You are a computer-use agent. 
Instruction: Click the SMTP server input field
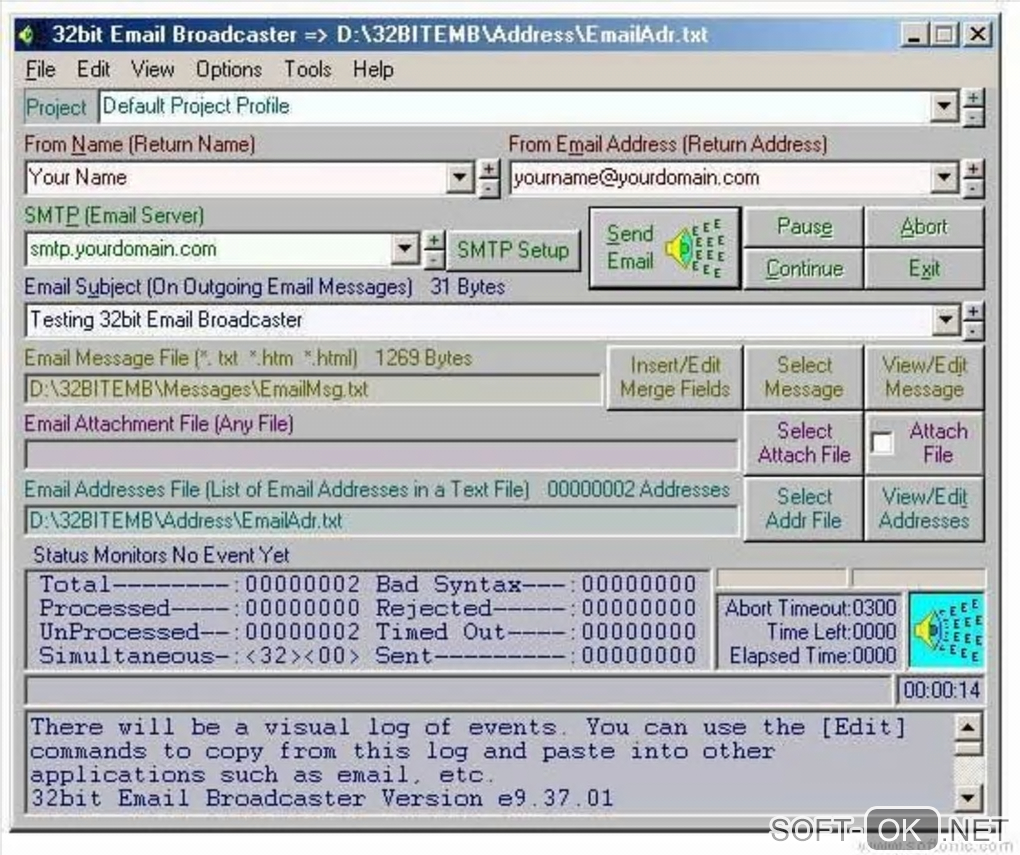[x=209, y=249]
